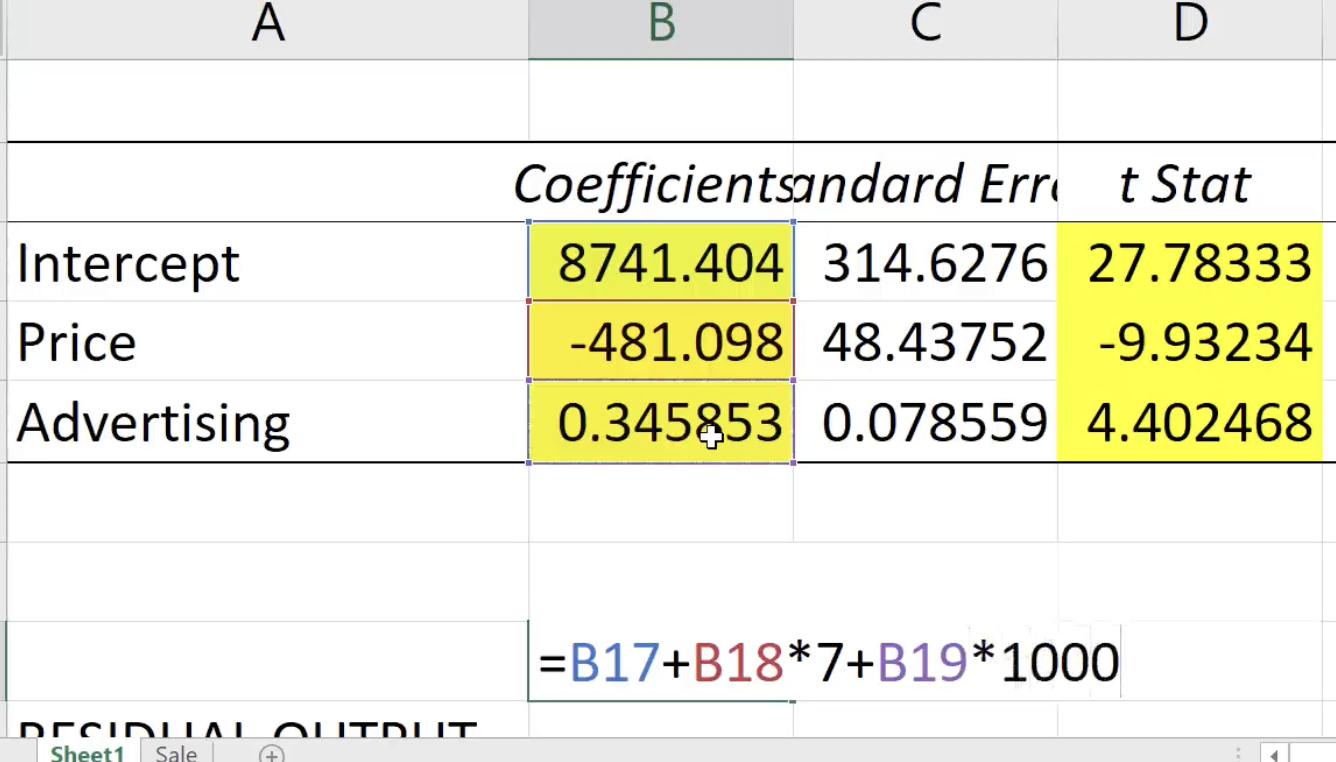Switch to the Sale sheet tab
The image size is (1336, 762).
(176, 754)
